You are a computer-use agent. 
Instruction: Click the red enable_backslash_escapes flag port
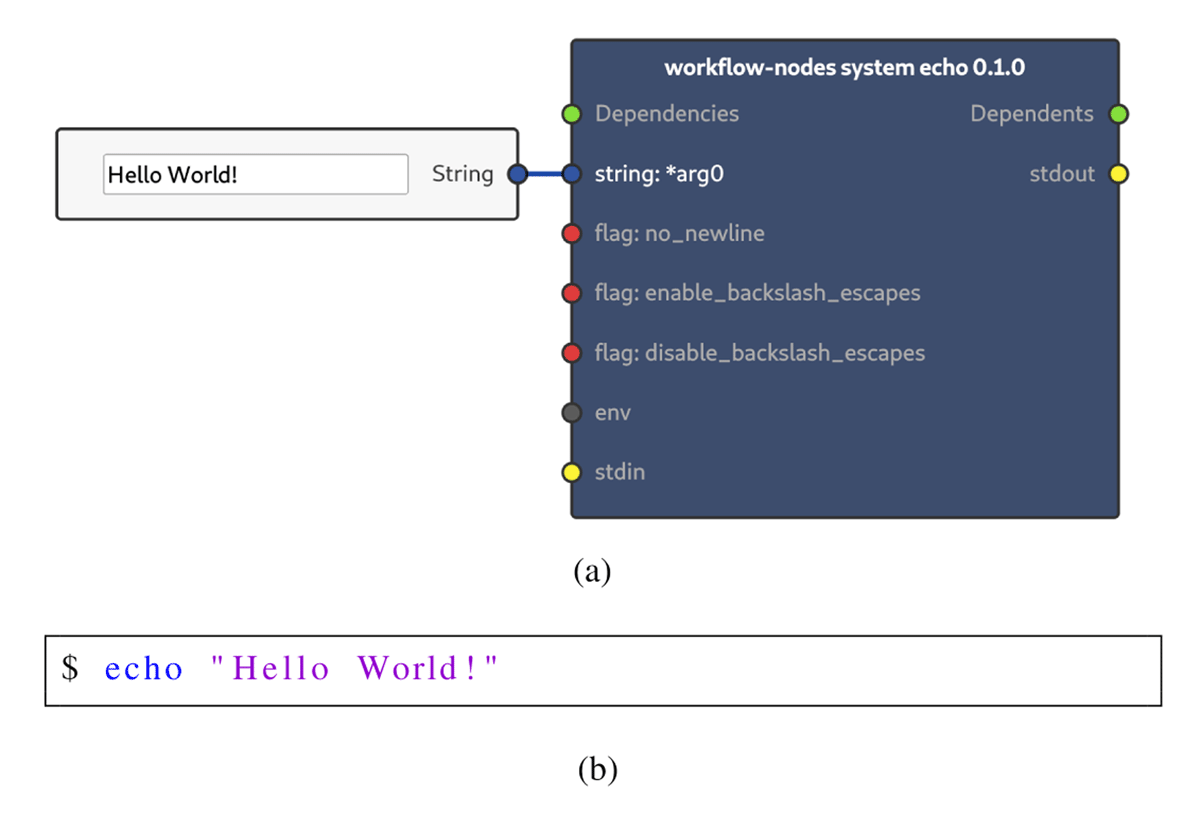click(571, 294)
